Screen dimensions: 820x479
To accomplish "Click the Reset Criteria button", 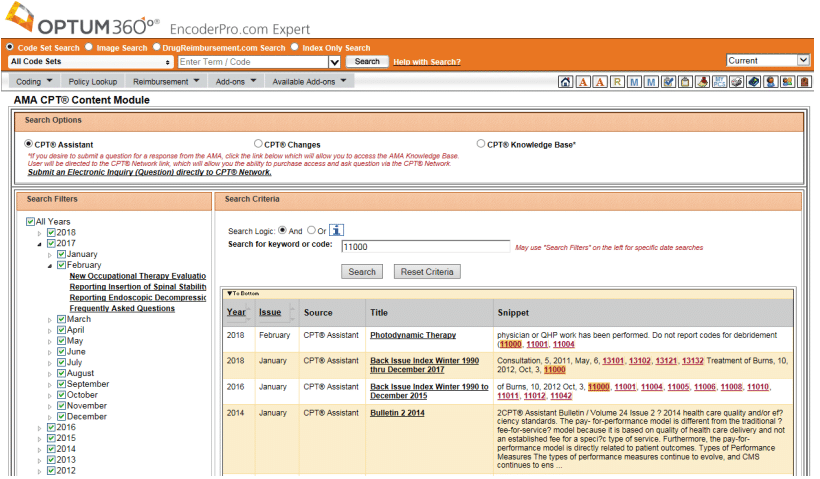I will (427, 272).
